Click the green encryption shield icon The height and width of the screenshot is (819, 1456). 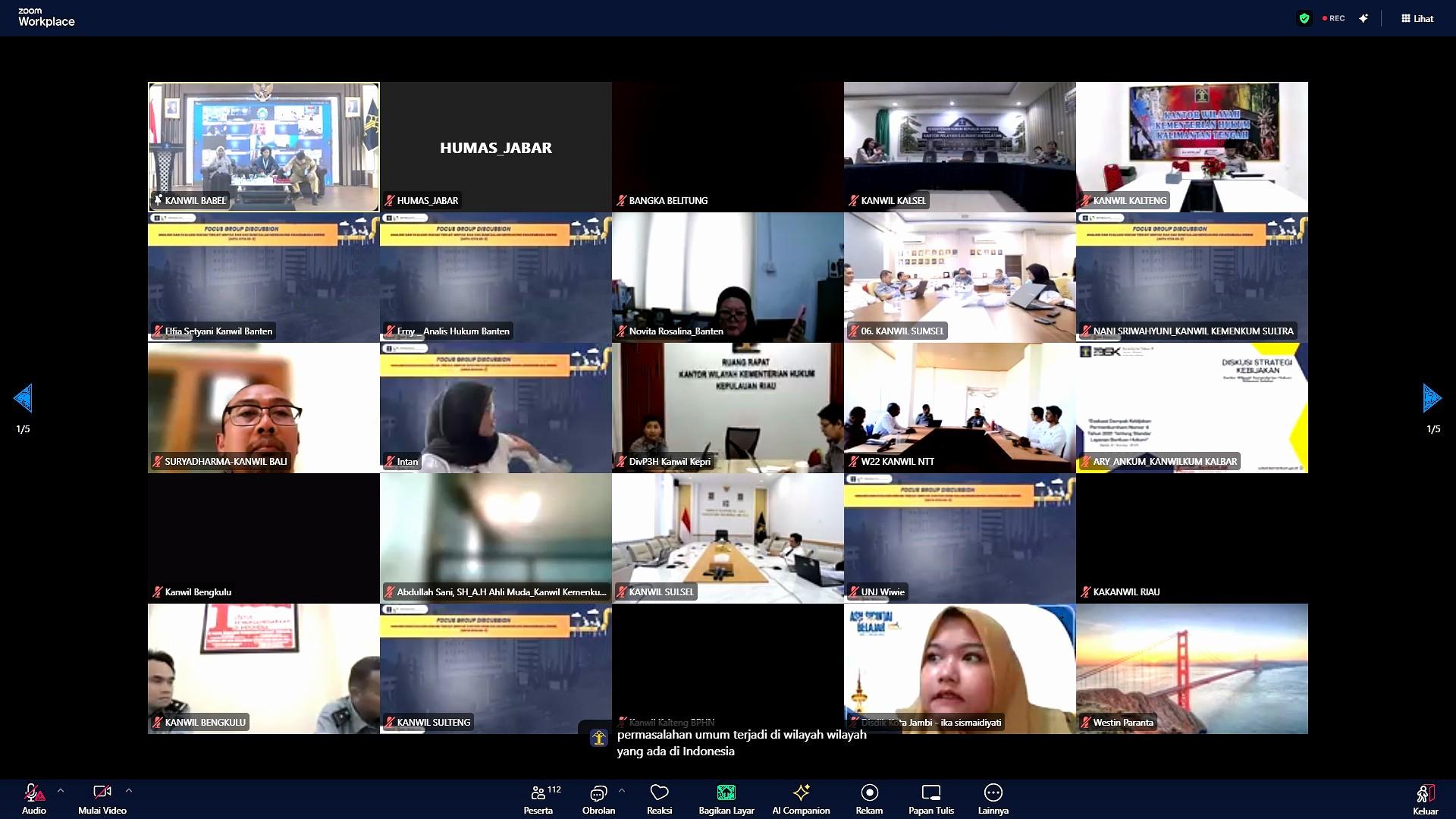pyautogui.click(x=1304, y=18)
